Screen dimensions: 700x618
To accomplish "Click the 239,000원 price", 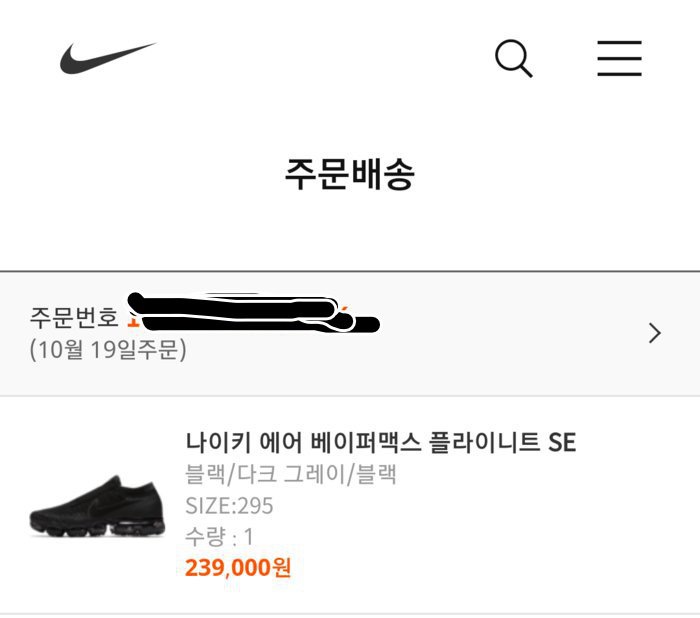I will [238, 568].
